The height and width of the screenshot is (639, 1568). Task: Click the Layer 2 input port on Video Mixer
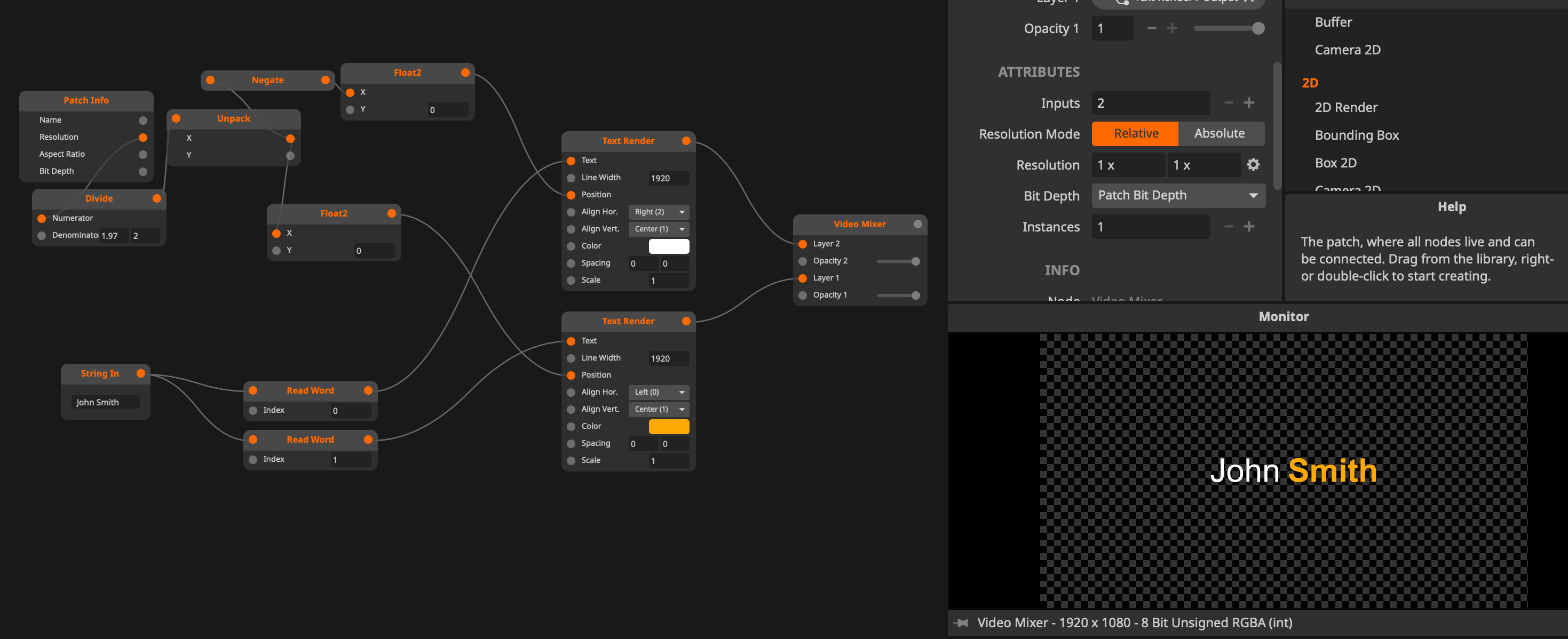802,243
